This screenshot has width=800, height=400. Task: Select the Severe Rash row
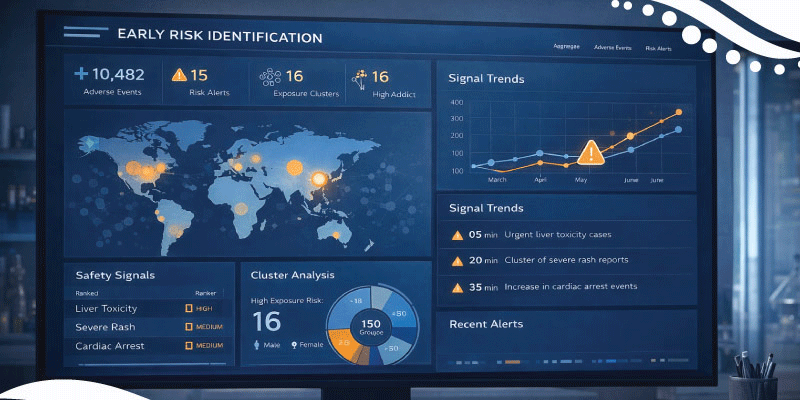pos(149,327)
